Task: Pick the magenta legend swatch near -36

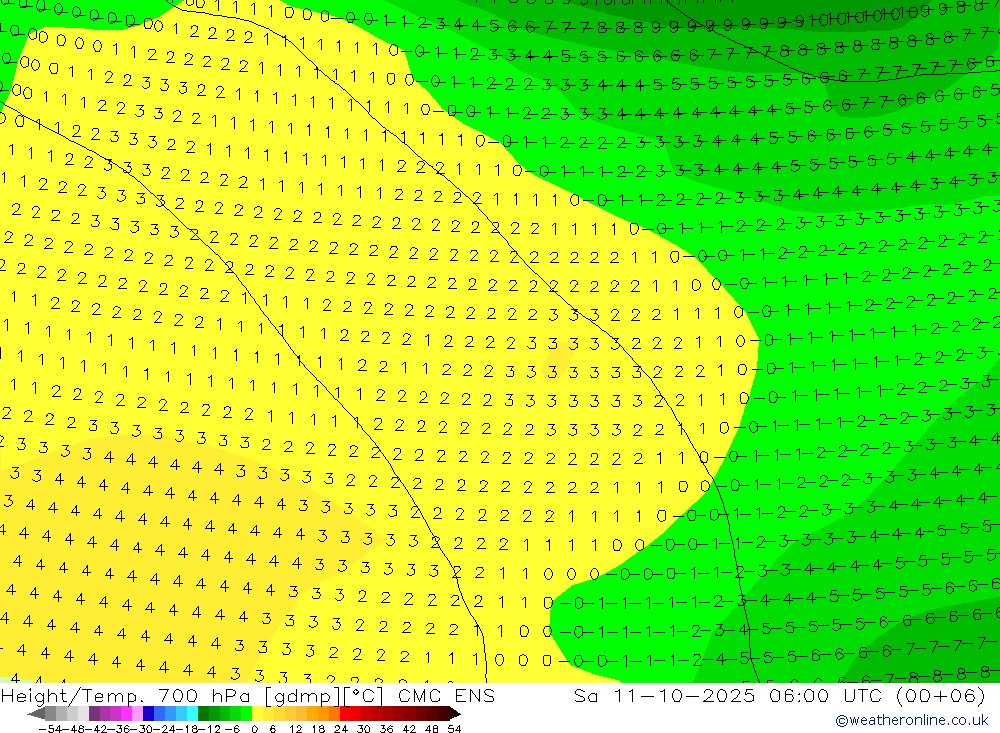Action: [x=126, y=713]
